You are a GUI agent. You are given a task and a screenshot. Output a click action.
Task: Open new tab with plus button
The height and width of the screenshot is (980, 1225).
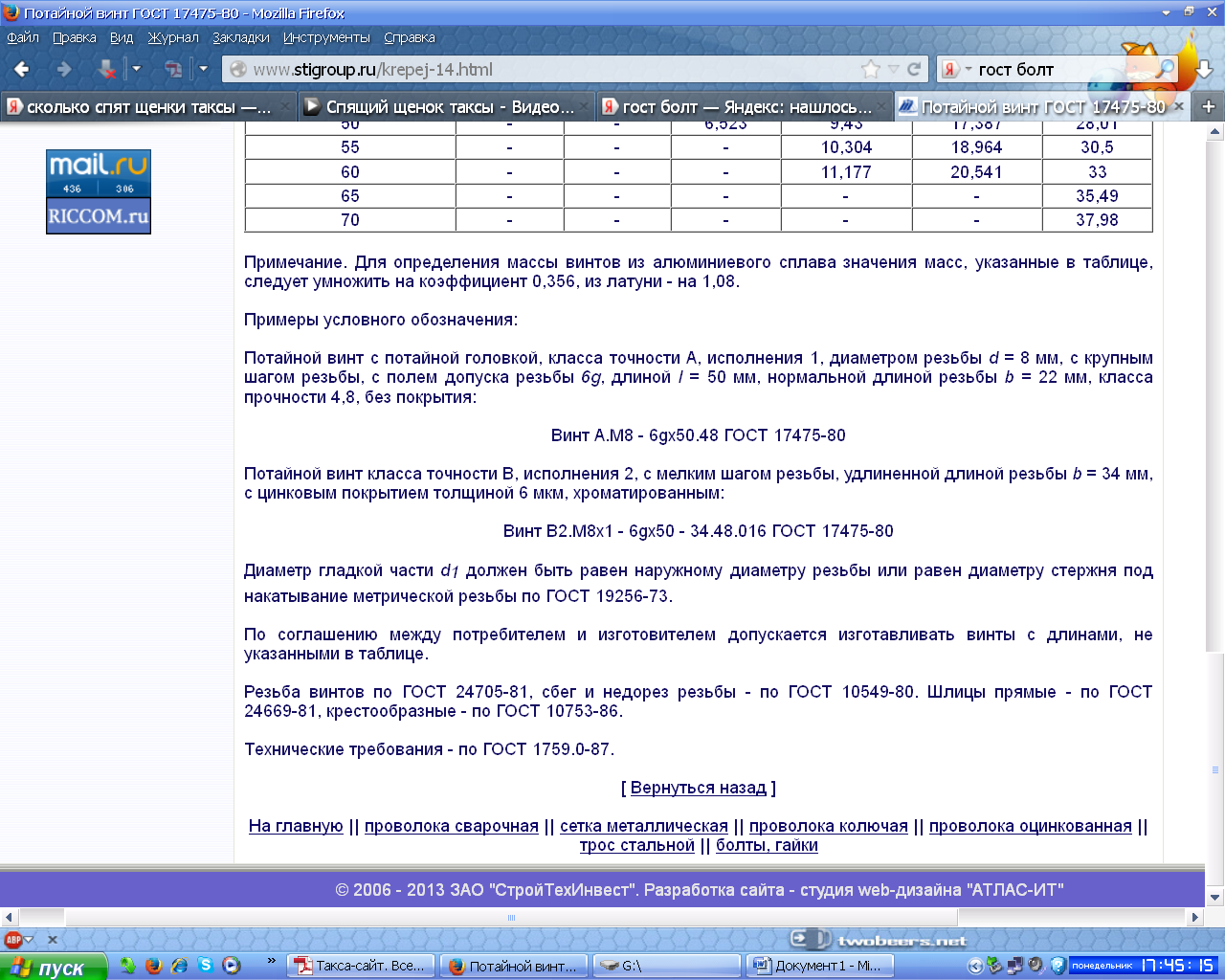1208,106
